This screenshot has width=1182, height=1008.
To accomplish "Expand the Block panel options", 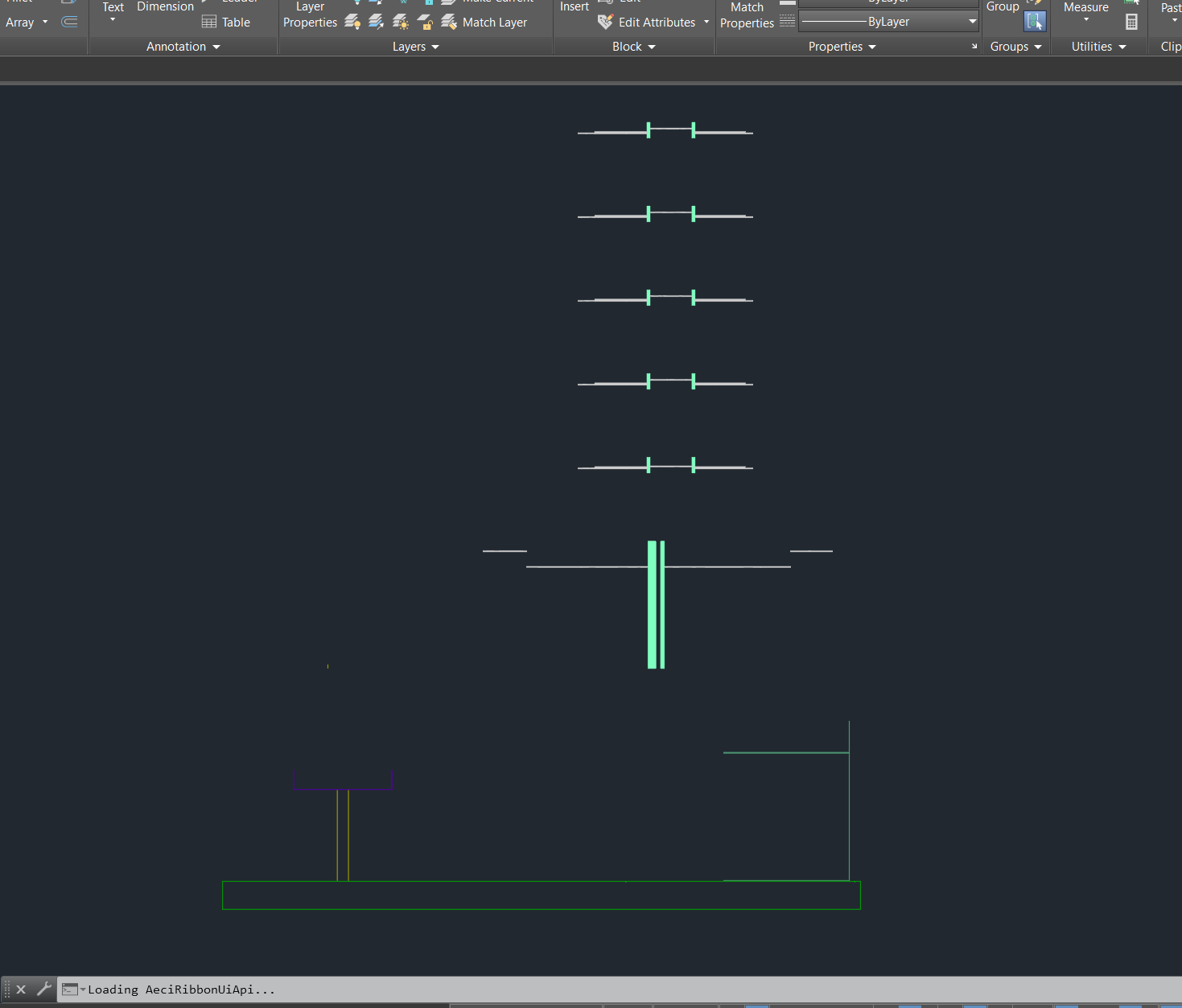I will point(653,46).
